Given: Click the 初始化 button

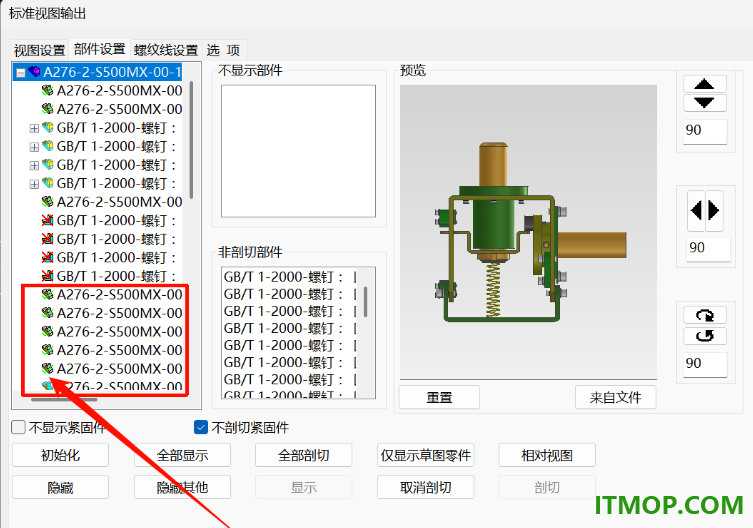Looking at the screenshot, I should (x=61, y=455).
